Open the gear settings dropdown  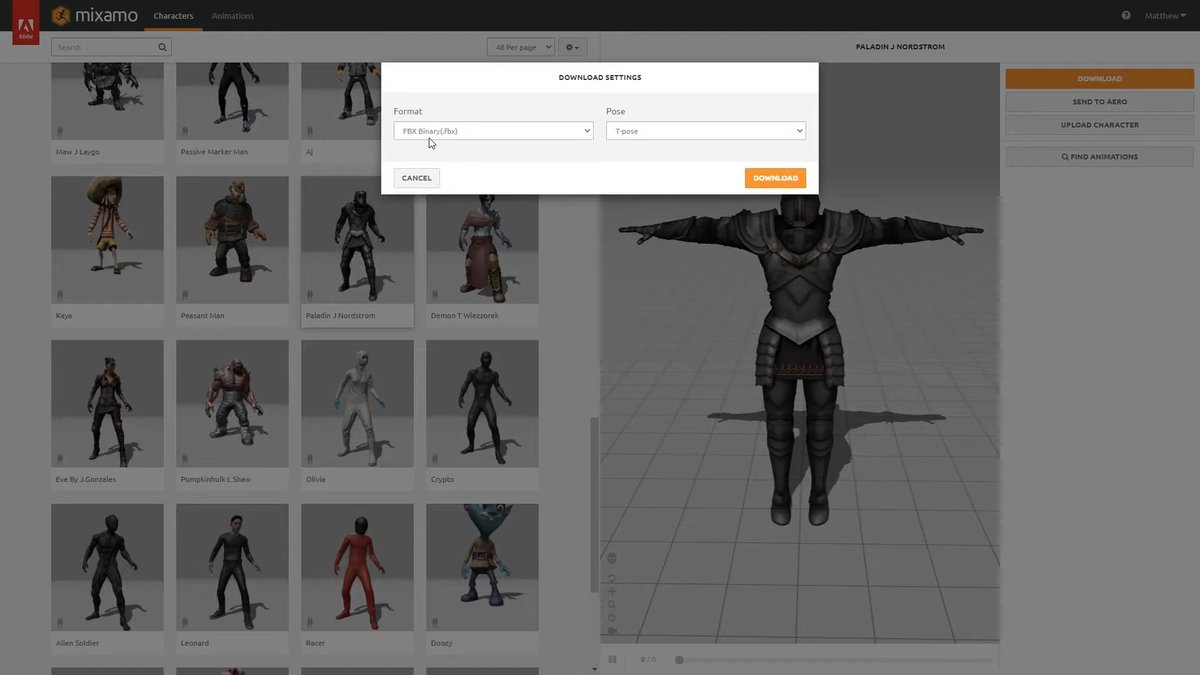(x=573, y=47)
